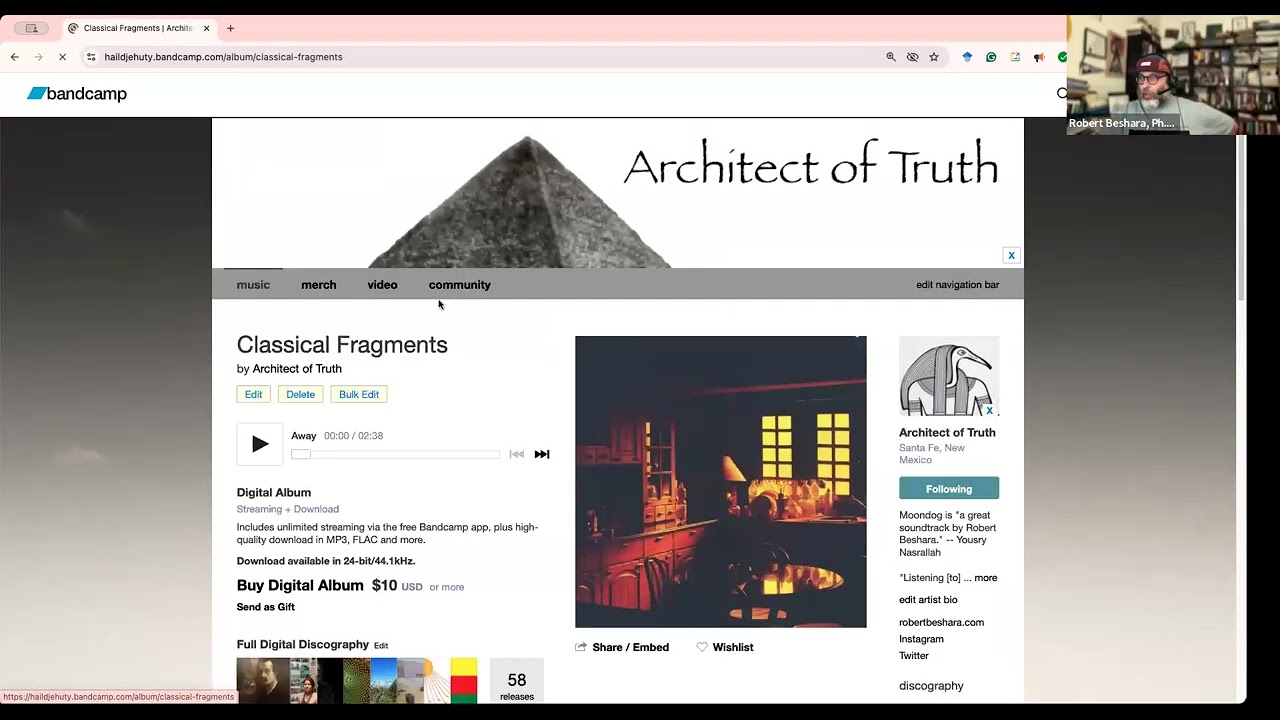Viewport: 1280px width, 720px height.
Task: Expand artist bio with more link
Action: pos(986,578)
